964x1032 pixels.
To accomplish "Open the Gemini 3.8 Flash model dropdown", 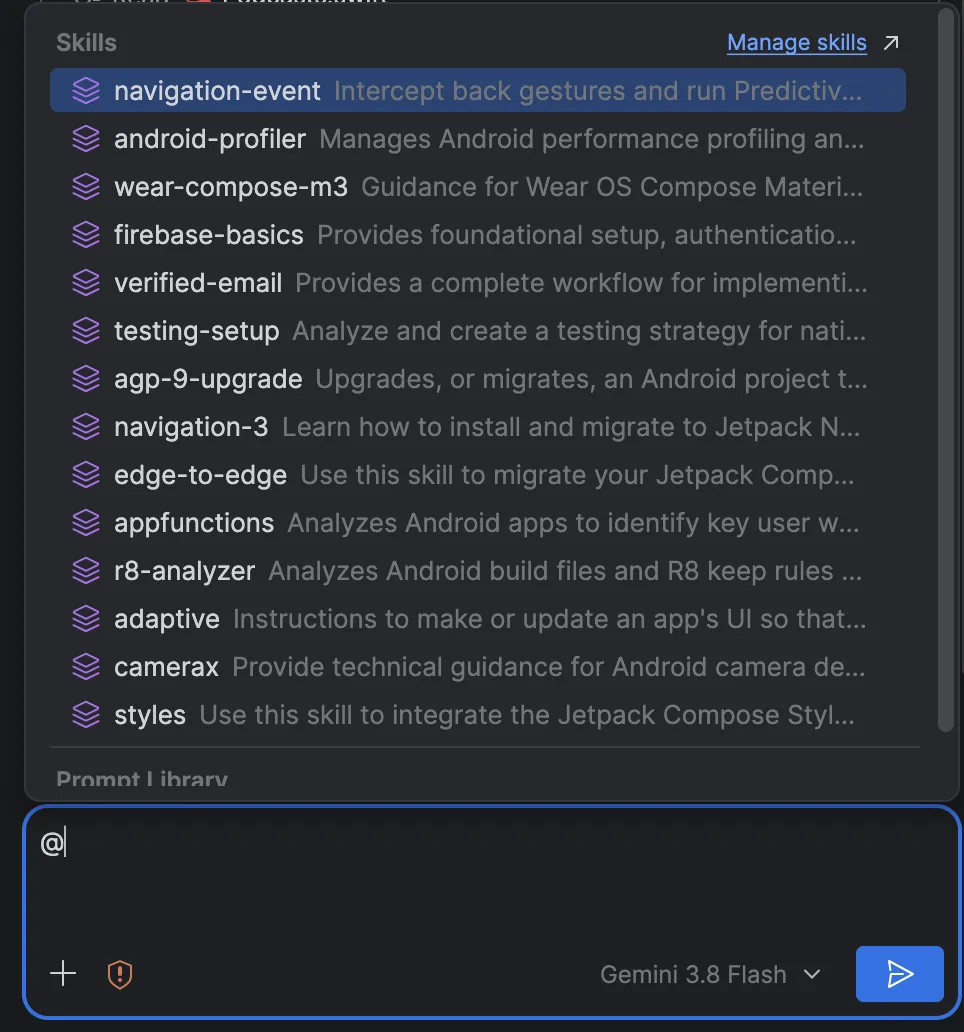I will (711, 974).
